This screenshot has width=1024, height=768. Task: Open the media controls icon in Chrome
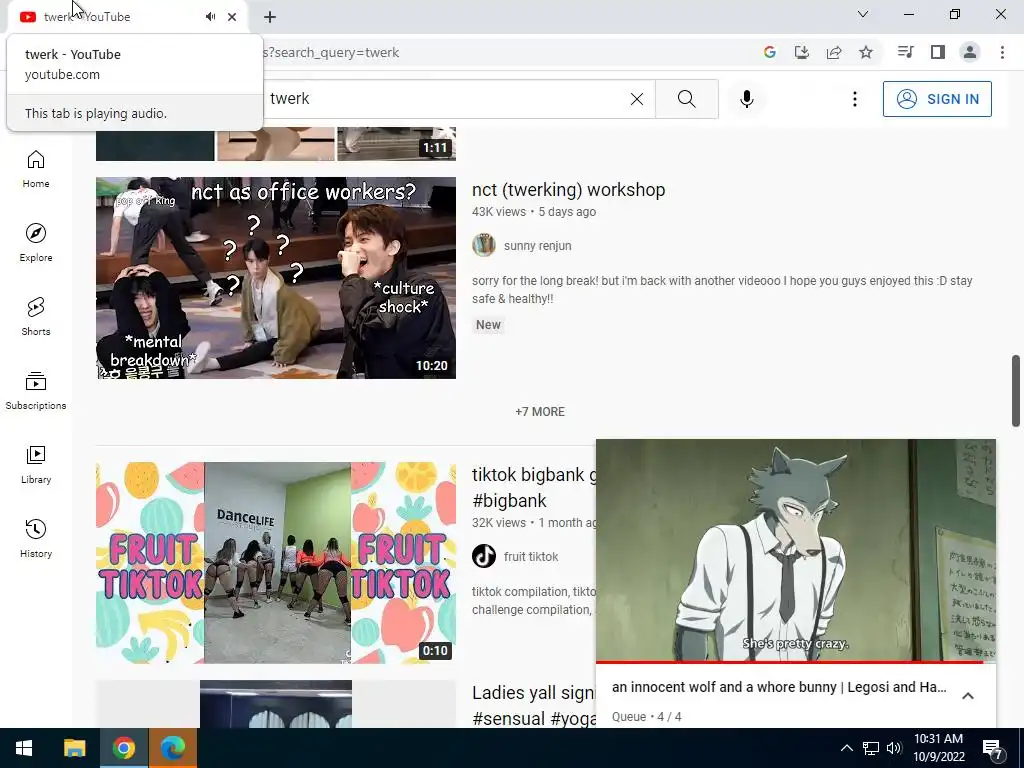[905, 52]
